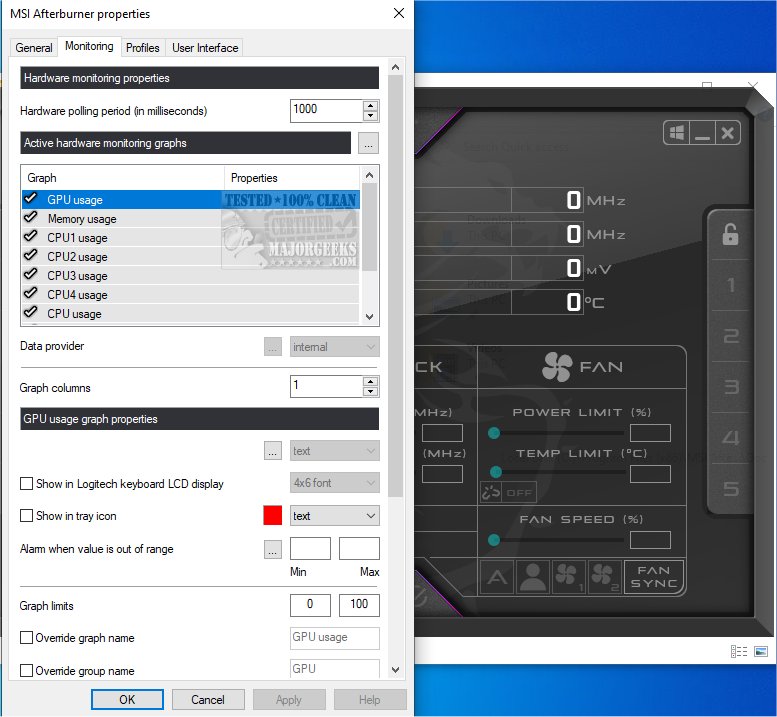The width and height of the screenshot is (777, 717).
Task: Click ellipsis button beside Data provider
Action: (x=273, y=347)
